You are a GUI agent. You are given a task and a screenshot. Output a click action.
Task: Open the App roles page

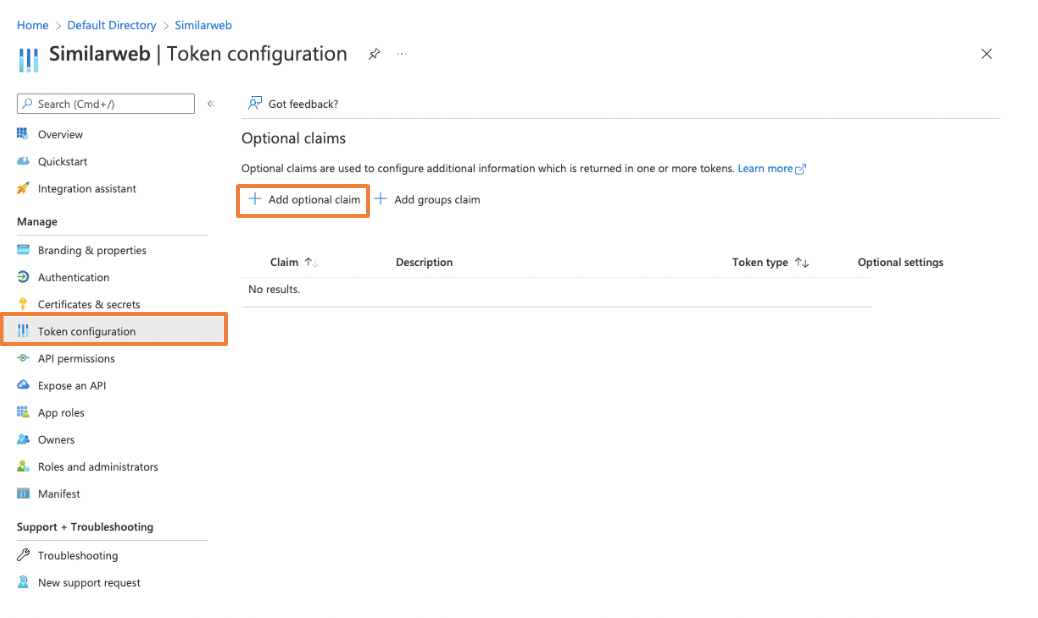61,412
